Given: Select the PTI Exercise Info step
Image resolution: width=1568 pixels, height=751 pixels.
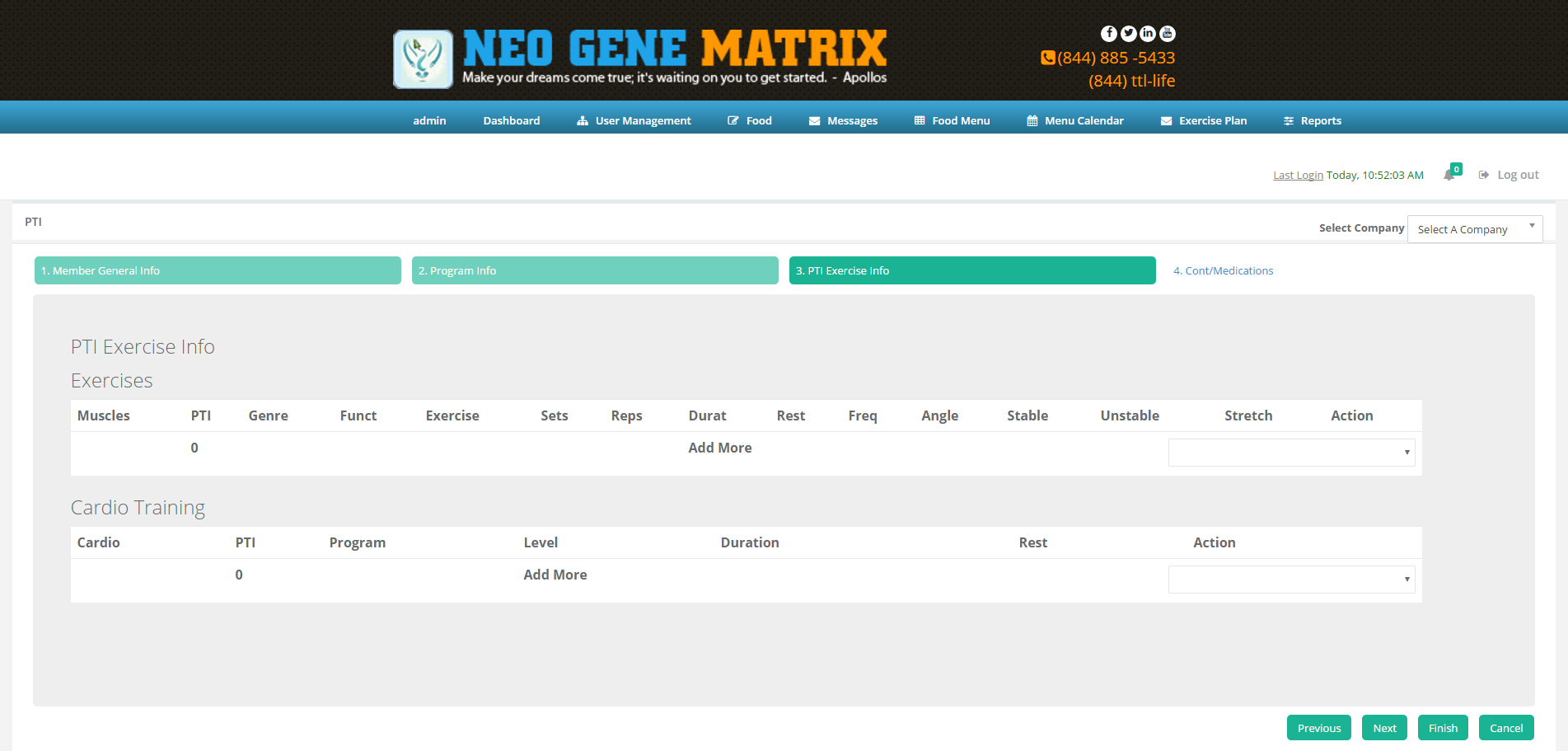Looking at the screenshot, I should [x=972, y=270].
